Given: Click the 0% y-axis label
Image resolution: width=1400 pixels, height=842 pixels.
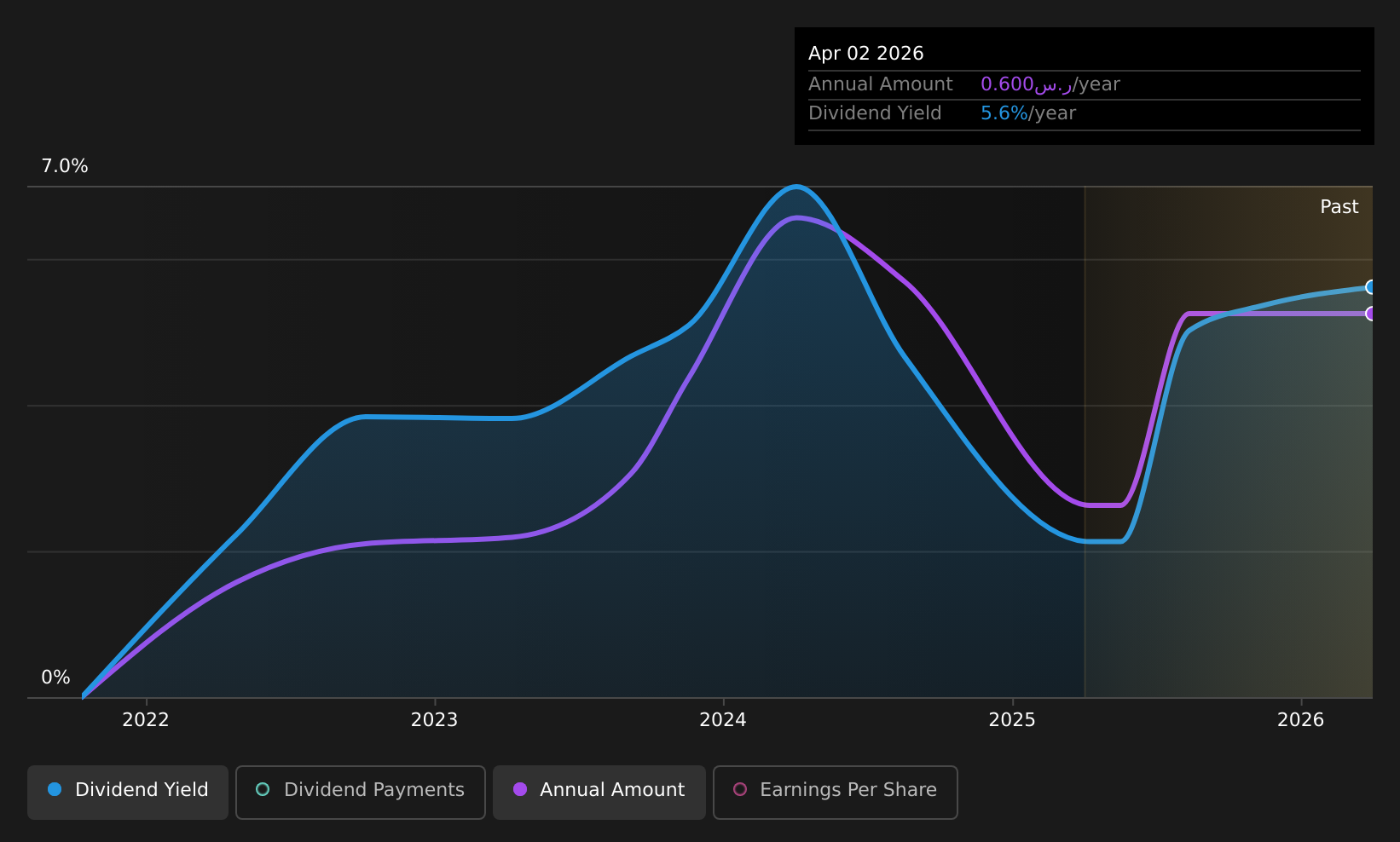Looking at the screenshot, I should pyautogui.click(x=55, y=678).
